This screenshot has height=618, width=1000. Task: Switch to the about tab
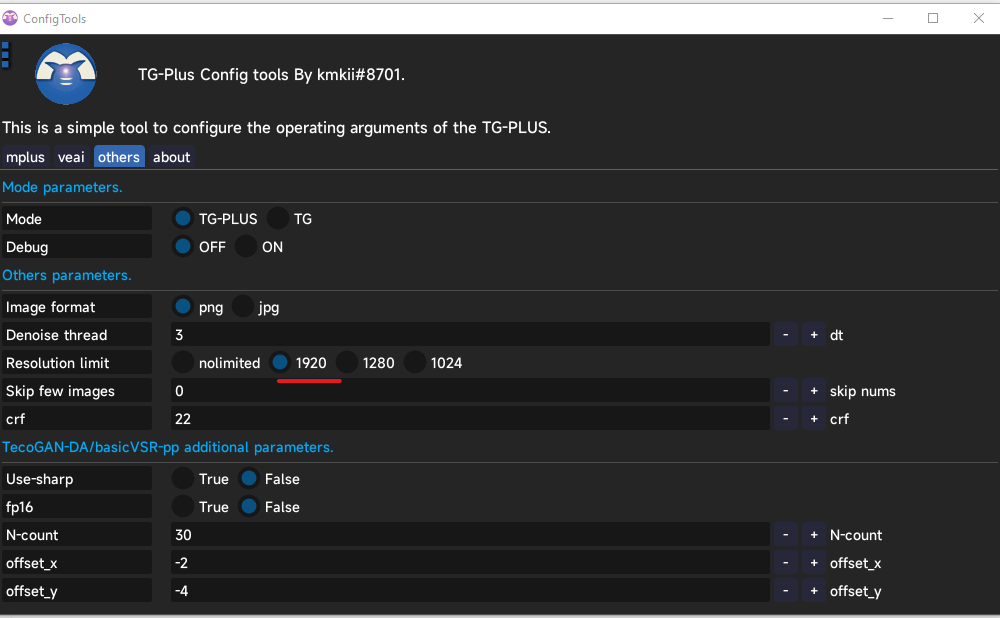coord(171,157)
